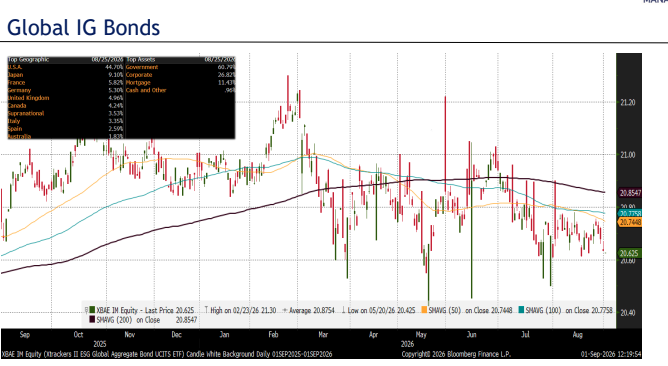The height and width of the screenshot is (366, 668).
Task: Click the 20.8547 price tag on axis
Action: click(x=630, y=193)
